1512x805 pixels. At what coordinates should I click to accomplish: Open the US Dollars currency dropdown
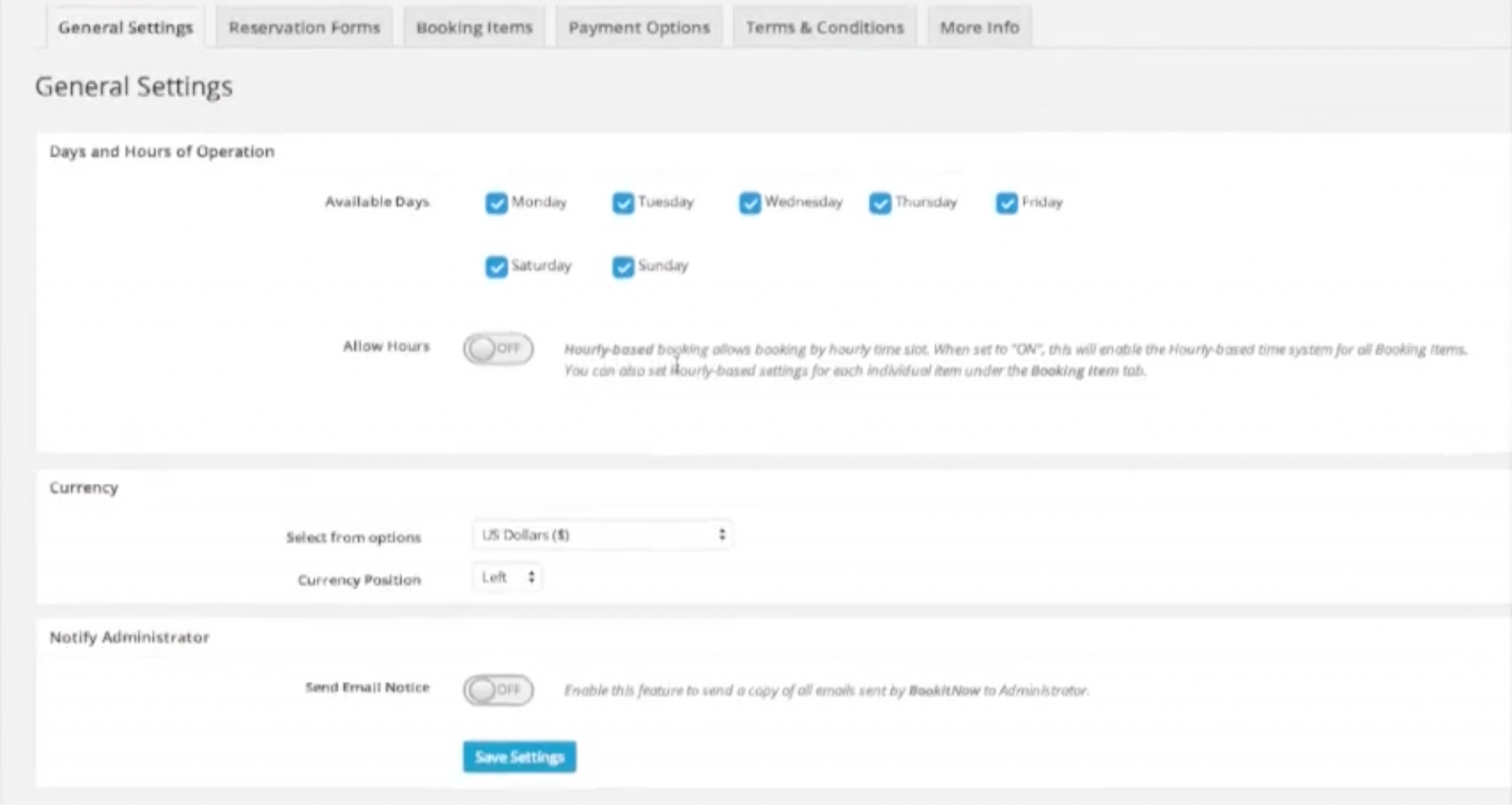tap(602, 535)
